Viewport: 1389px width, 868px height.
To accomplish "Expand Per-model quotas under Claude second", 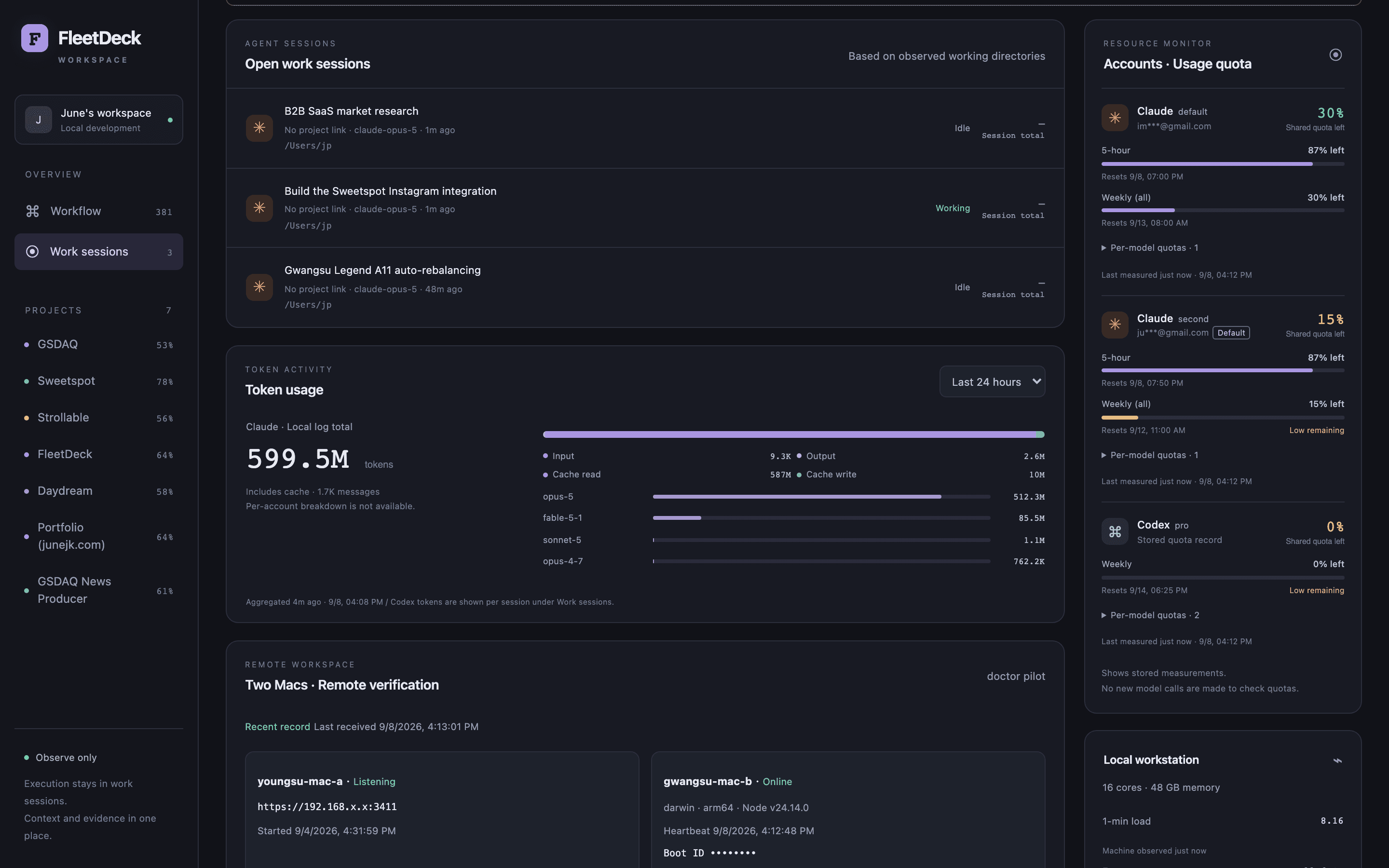I will point(1149,455).
